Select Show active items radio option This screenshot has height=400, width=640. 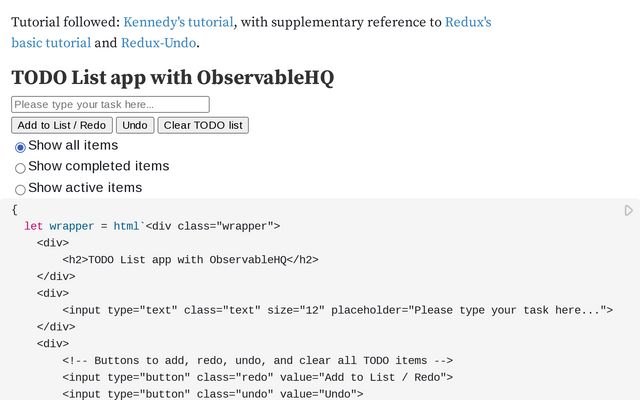(20, 189)
